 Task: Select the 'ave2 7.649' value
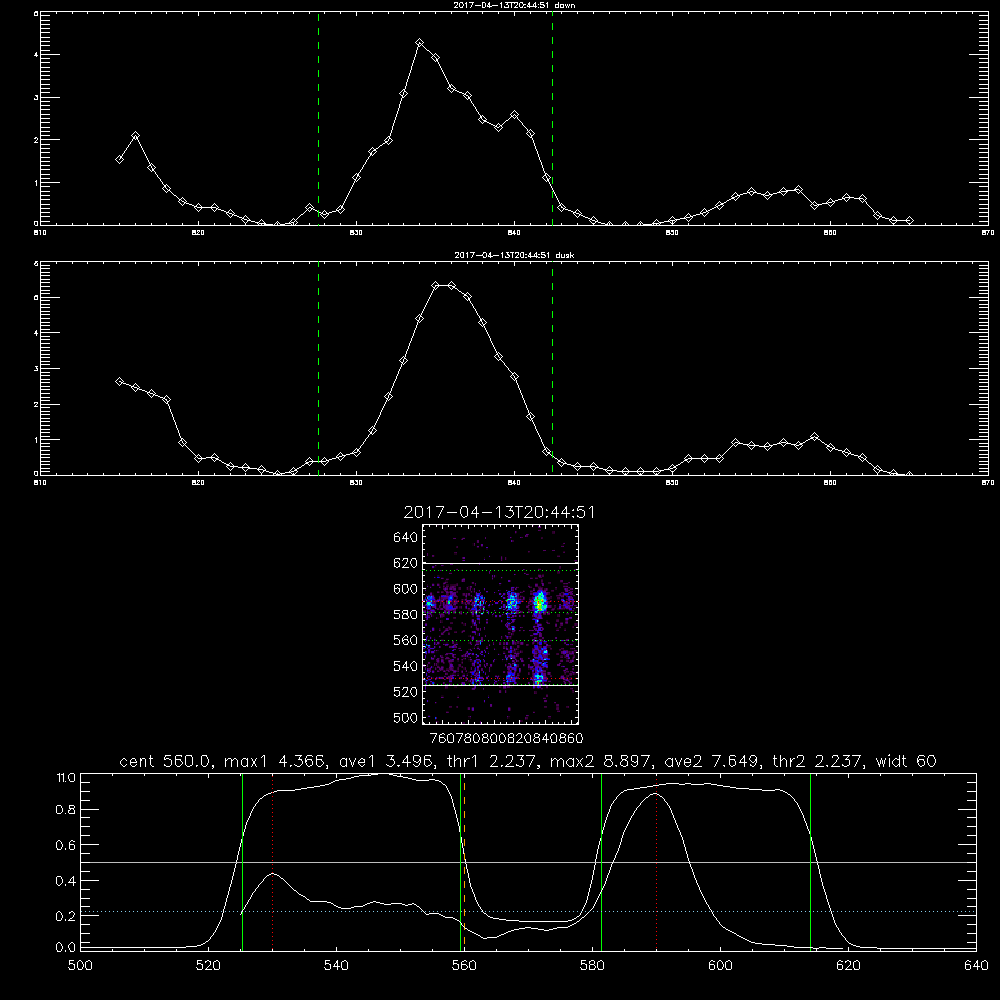(x=712, y=761)
